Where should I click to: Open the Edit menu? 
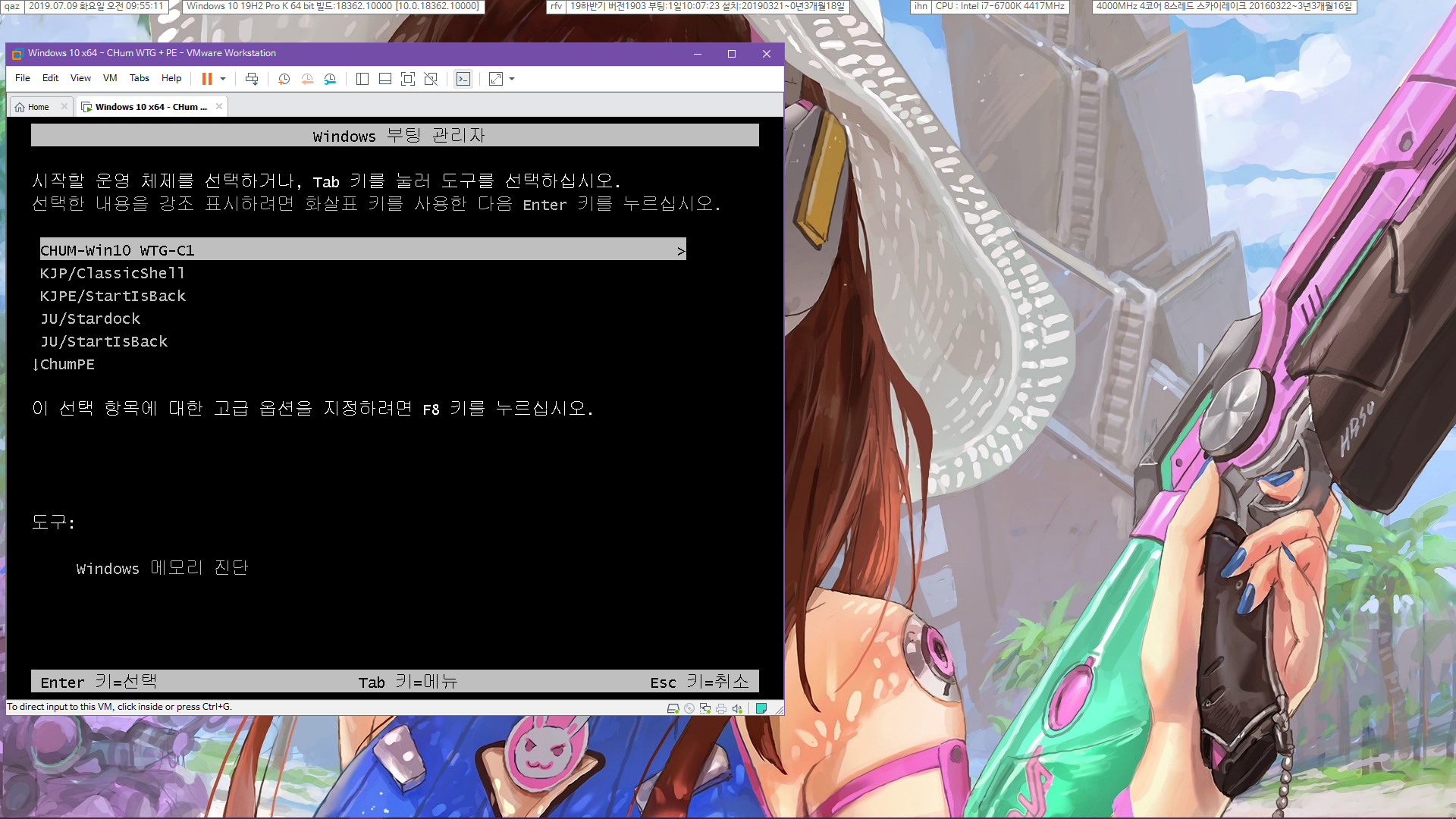(x=50, y=78)
